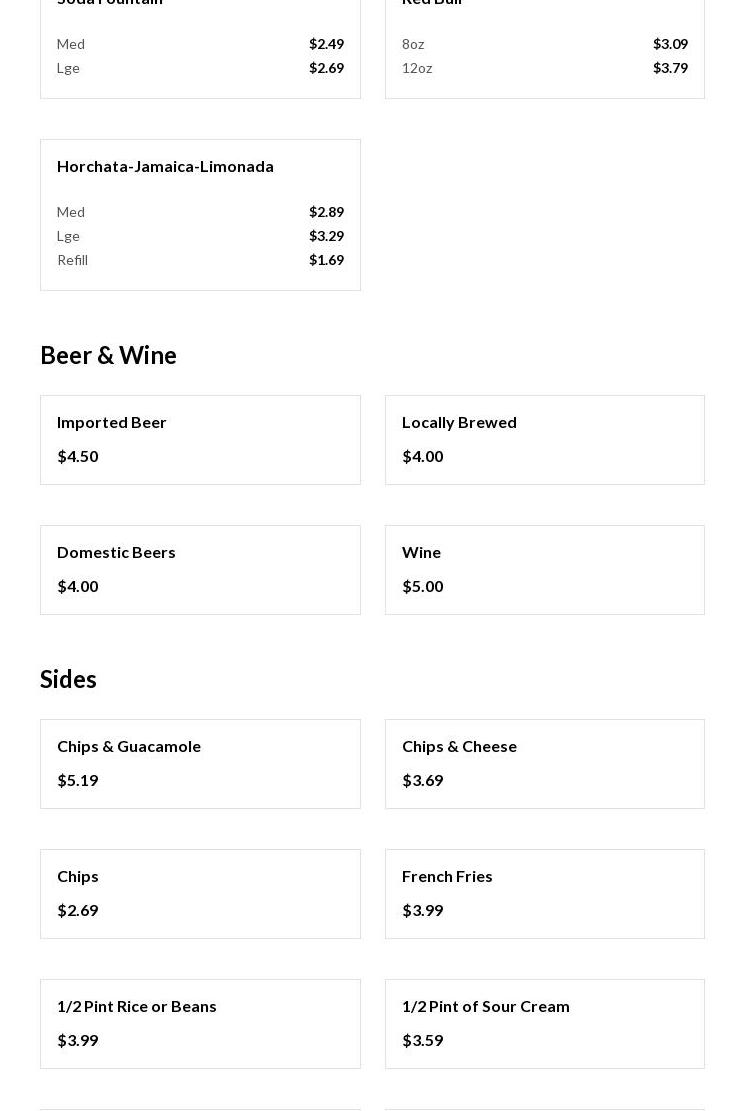This screenshot has height=1111, width=745.
Task: Click the Beer & Wine section heading
Action: 108,355
